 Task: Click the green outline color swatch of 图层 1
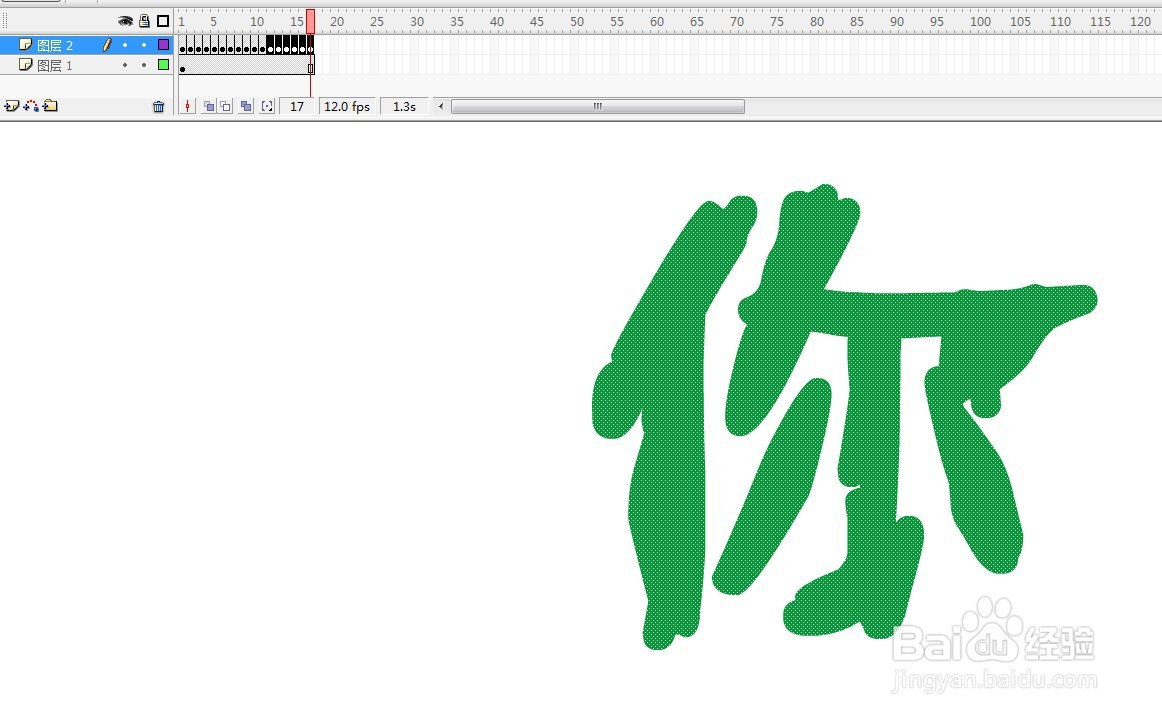(x=163, y=64)
